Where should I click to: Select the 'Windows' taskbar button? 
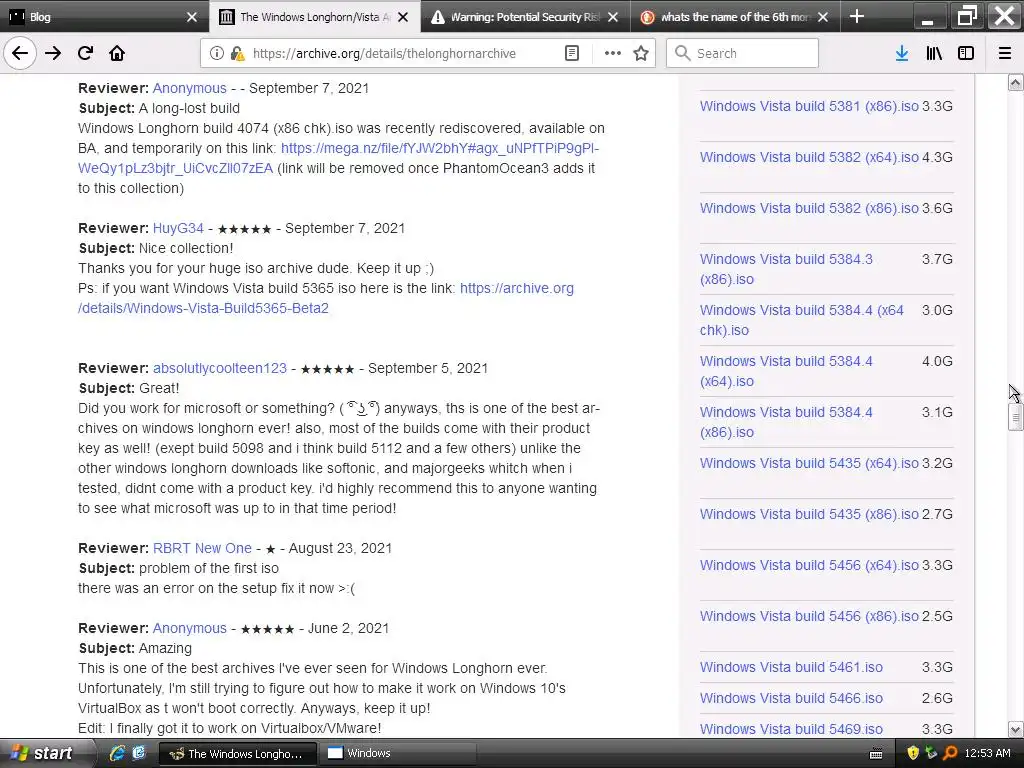click(x=398, y=754)
